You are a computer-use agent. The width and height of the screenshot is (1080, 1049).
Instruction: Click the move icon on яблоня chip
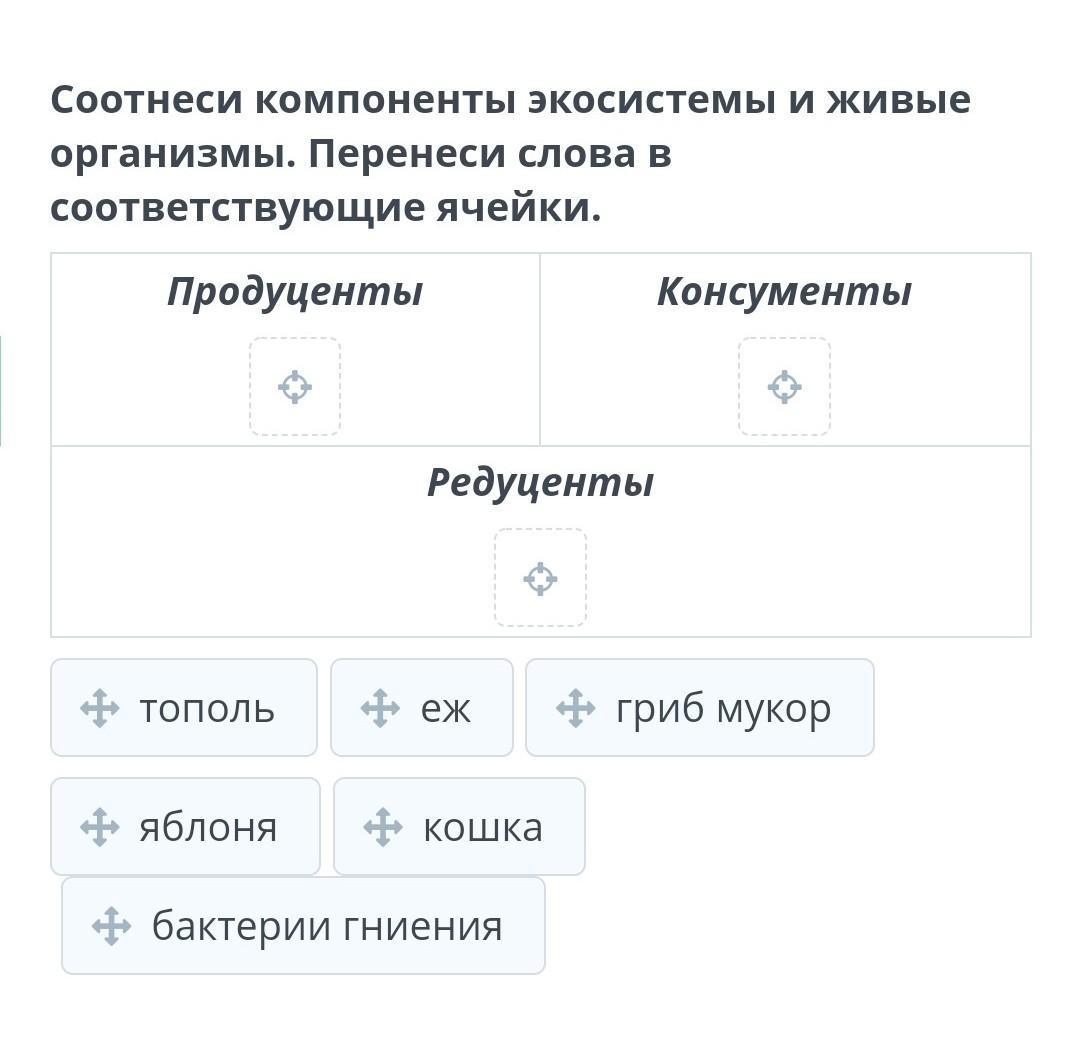point(99,827)
